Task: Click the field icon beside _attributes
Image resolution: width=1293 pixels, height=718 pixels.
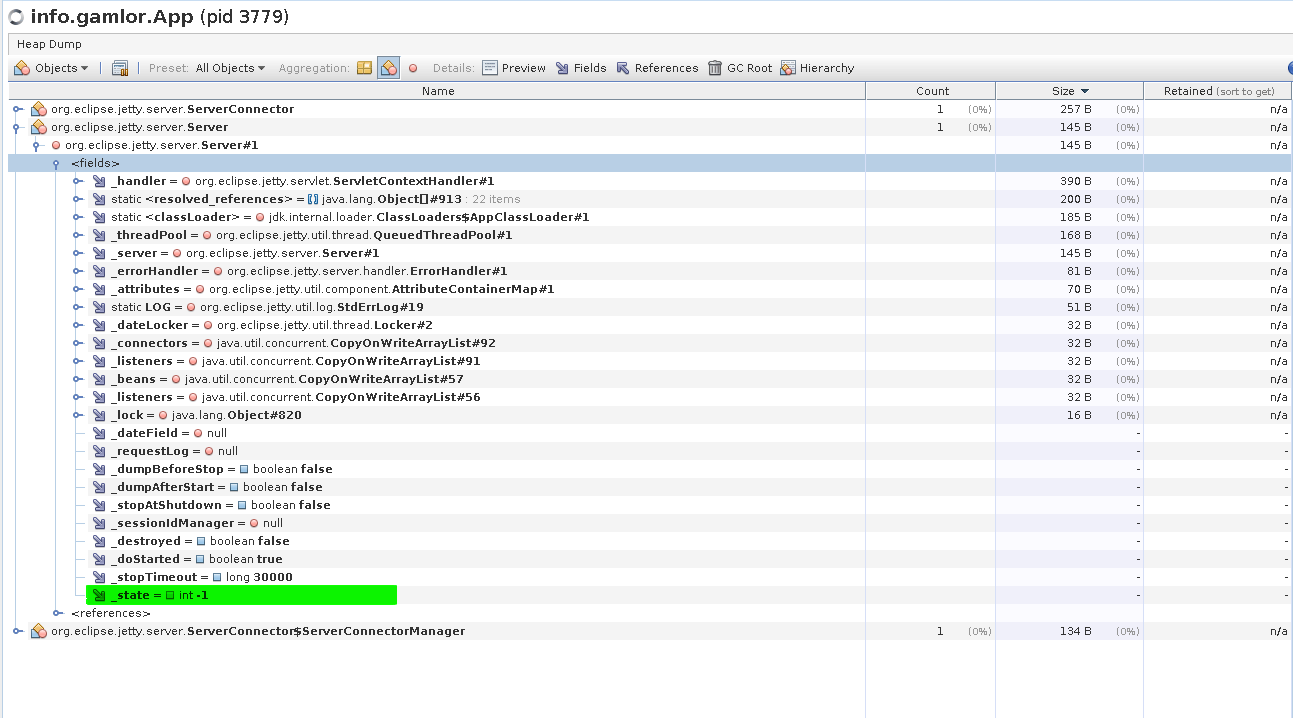Action: coord(99,289)
